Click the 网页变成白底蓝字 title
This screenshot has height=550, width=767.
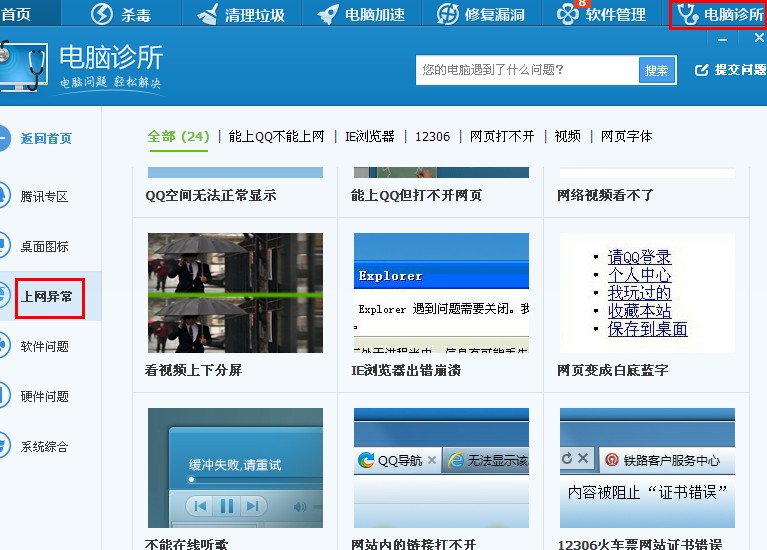pyautogui.click(x=612, y=370)
